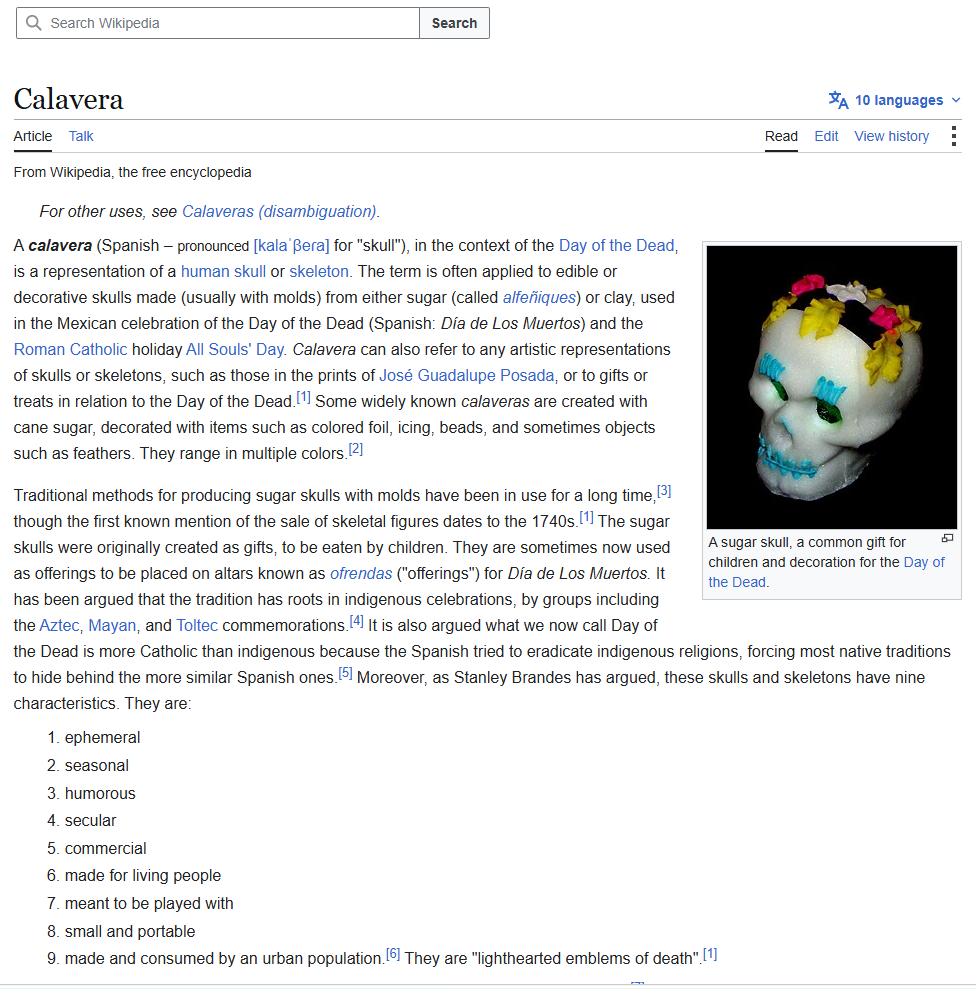Click the Calavera page heading
This screenshot has height=989, width=976.
(x=69, y=99)
